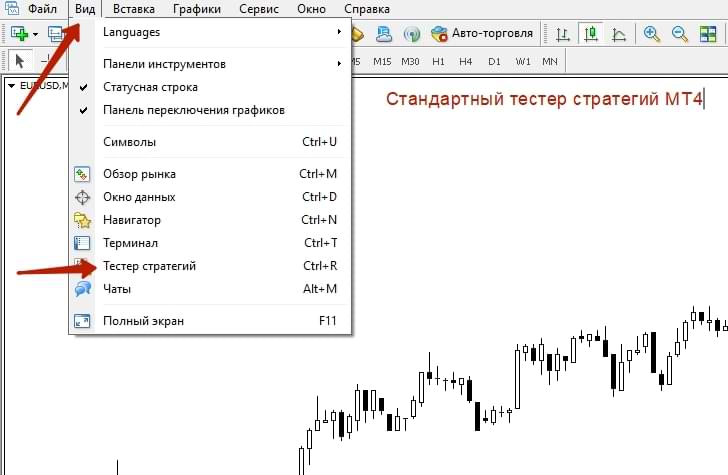Open the Сервис menu
This screenshot has width=728, height=475.
tap(259, 8)
